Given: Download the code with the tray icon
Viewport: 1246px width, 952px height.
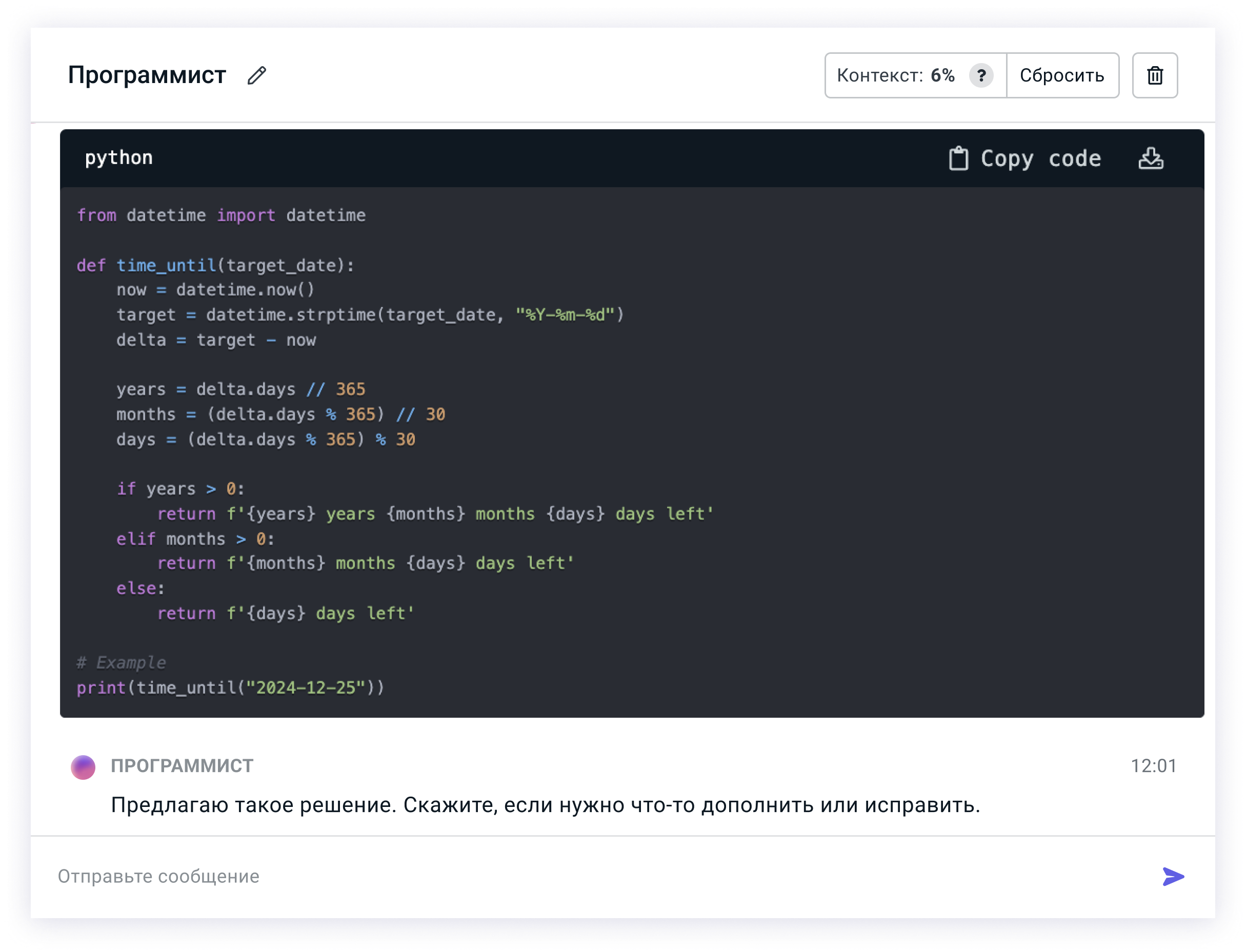Looking at the screenshot, I should point(1150,158).
